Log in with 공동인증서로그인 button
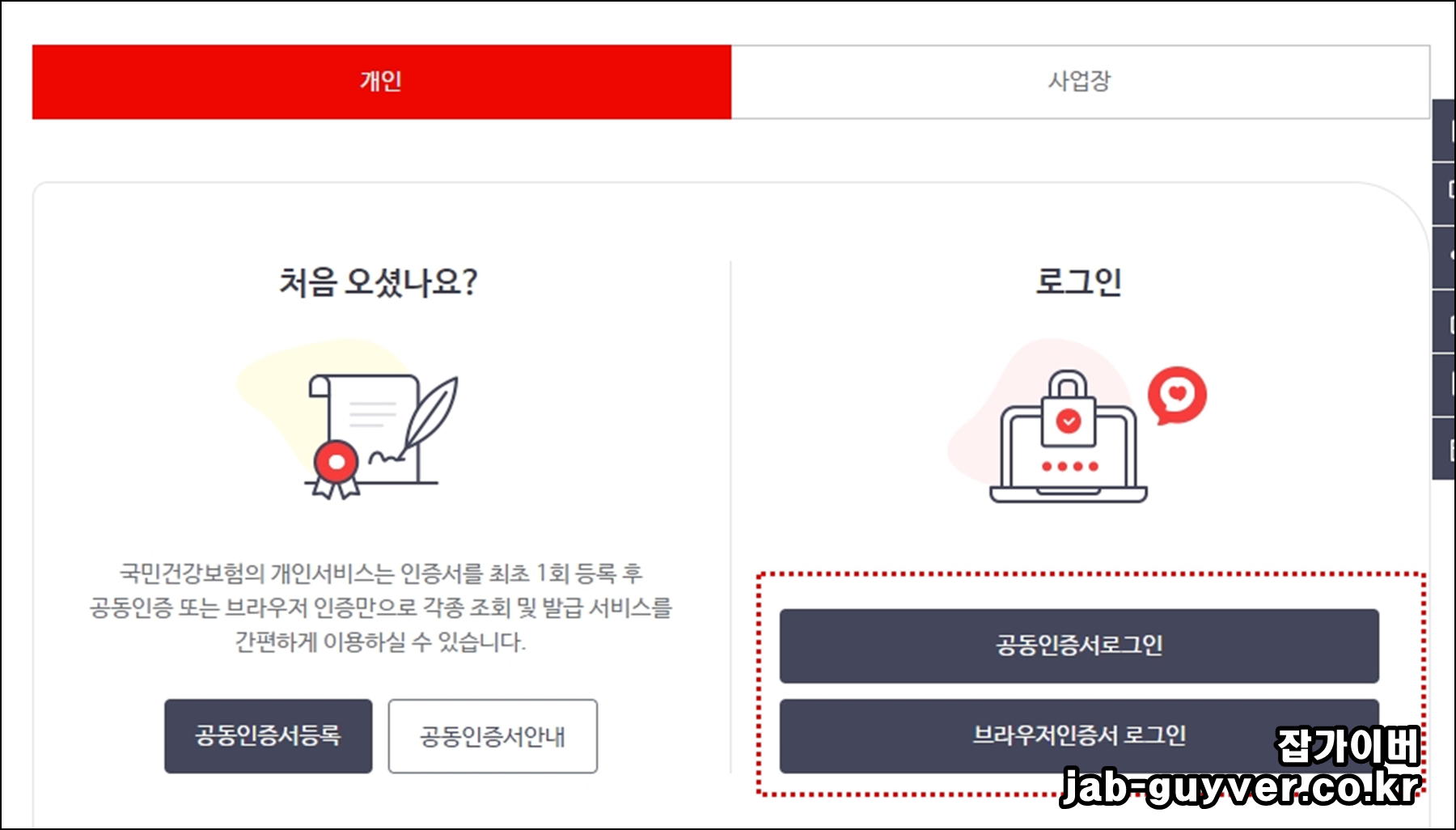The height and width of the screenshot is (830, 1456). click(1079, 646)
